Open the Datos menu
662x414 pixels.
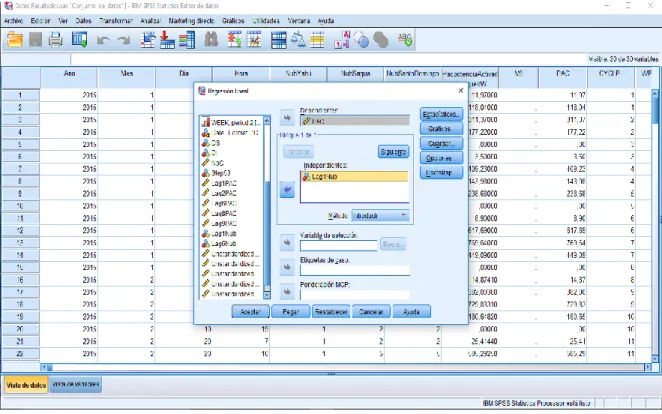(84, 21)
